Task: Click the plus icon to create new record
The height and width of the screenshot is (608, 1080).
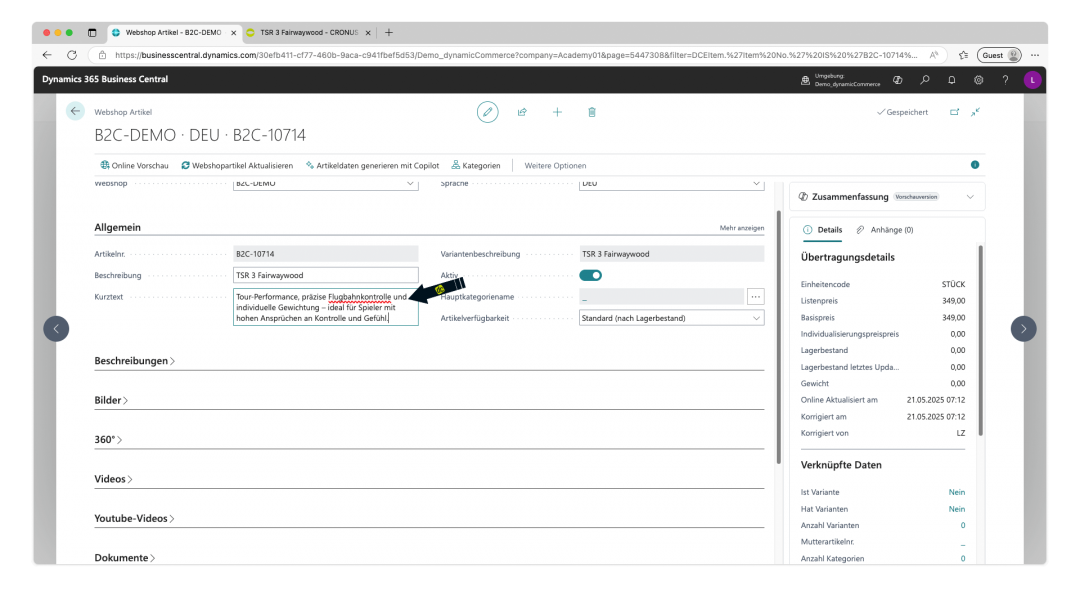Action: click(557, 112)
